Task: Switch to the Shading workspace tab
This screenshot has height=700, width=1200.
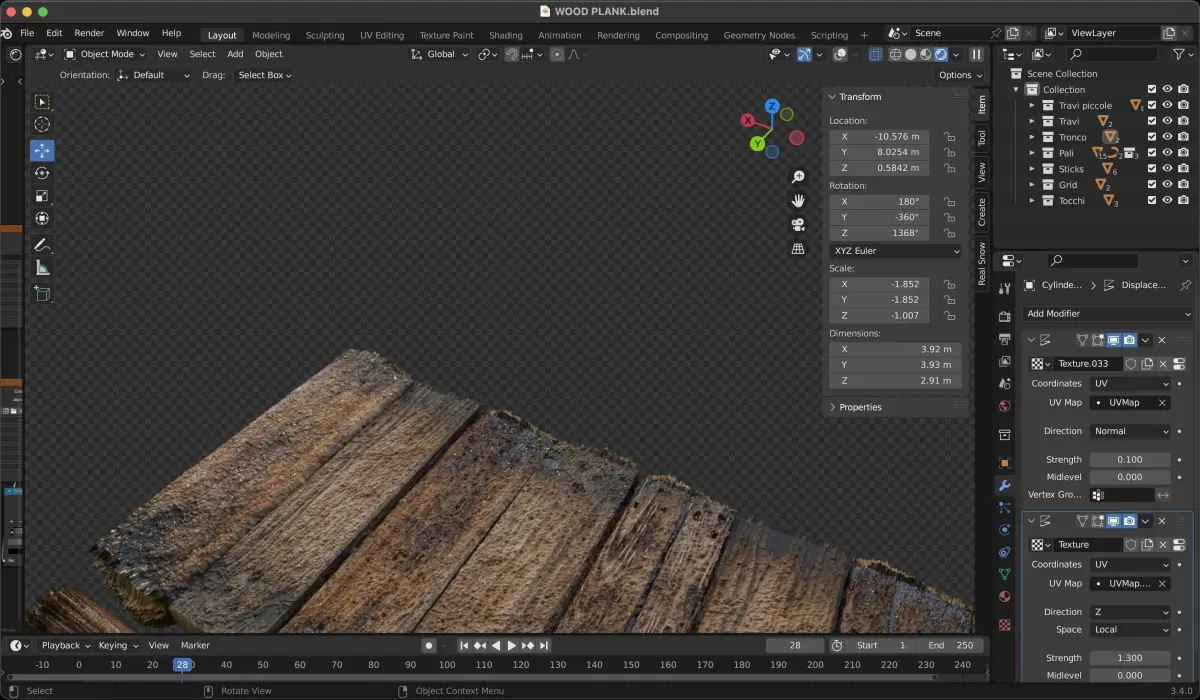Action: 506,35
